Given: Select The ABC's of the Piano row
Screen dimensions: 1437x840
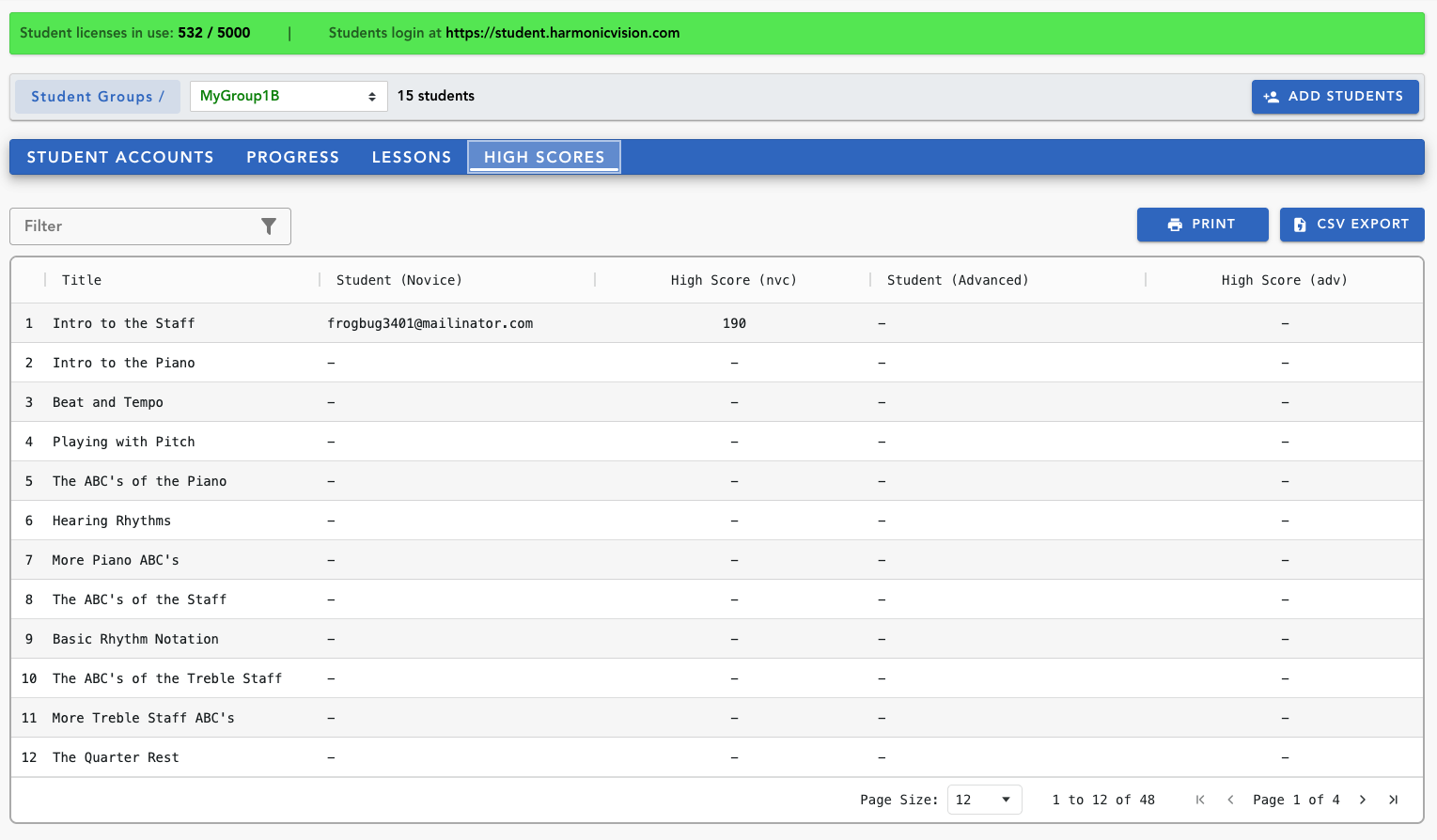Looking at the screenshot, I should tap(716, 481).
